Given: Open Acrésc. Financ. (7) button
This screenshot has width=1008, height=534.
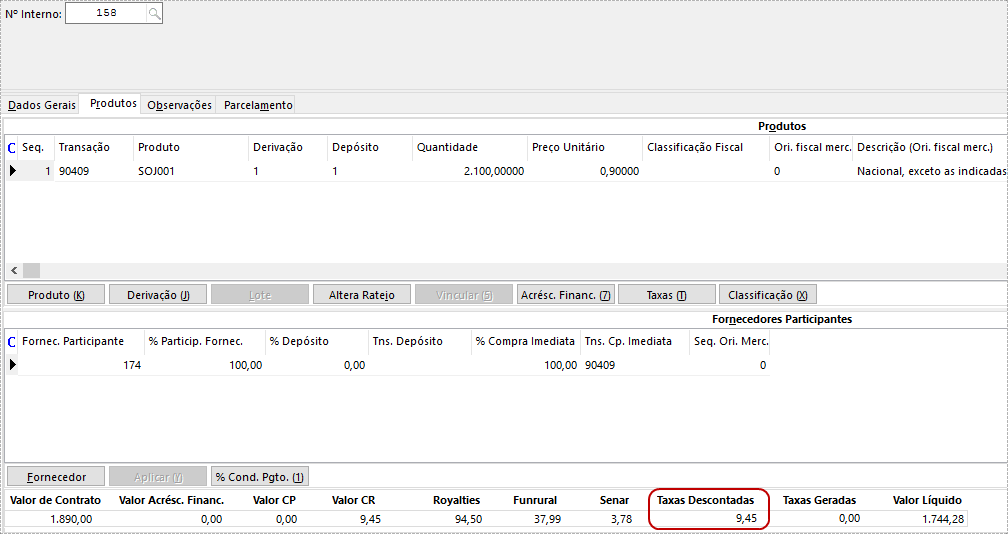Looking at the screenshot, I should [565, 295].
